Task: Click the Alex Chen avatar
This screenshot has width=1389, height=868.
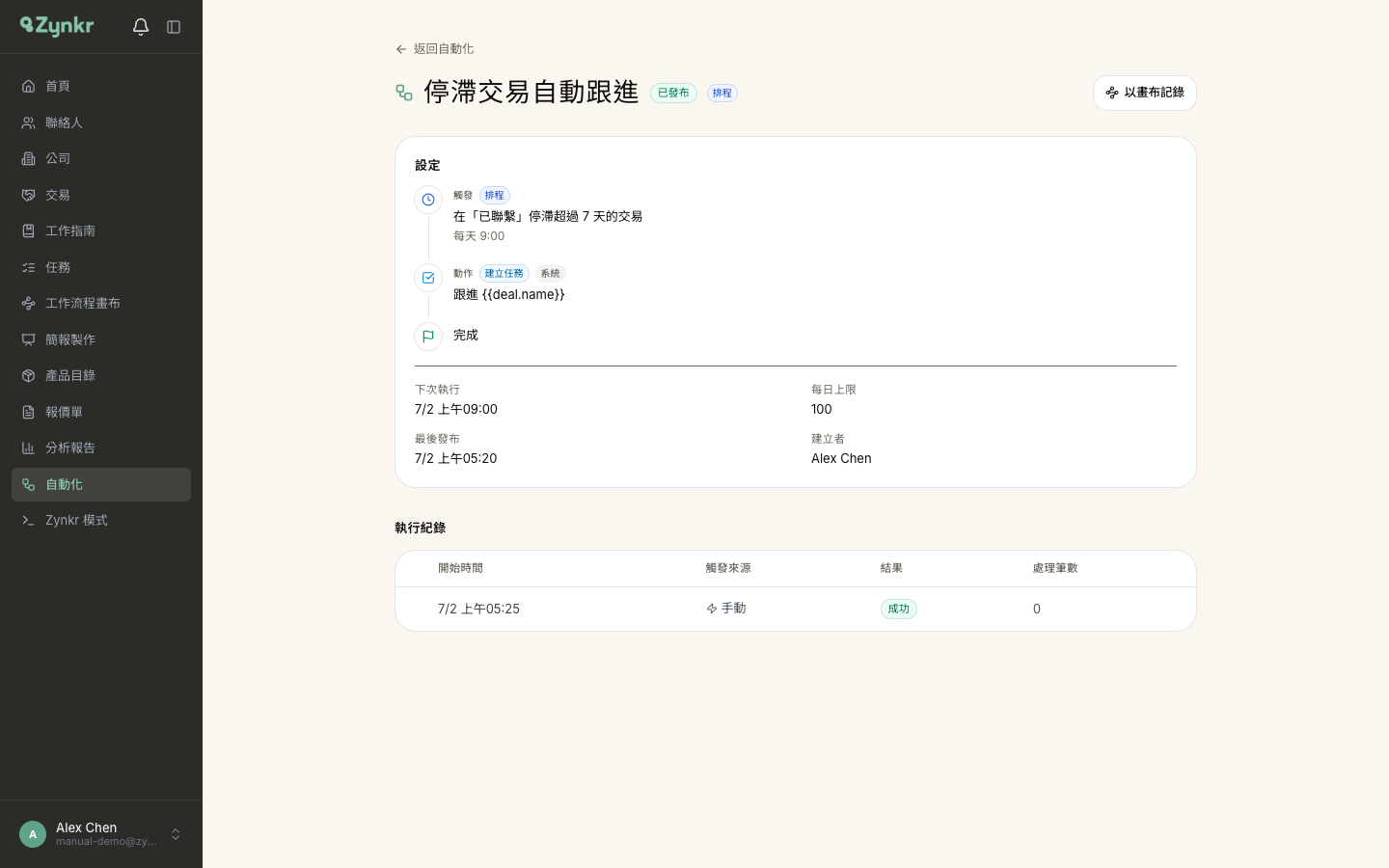Action: tap(33, 834)
